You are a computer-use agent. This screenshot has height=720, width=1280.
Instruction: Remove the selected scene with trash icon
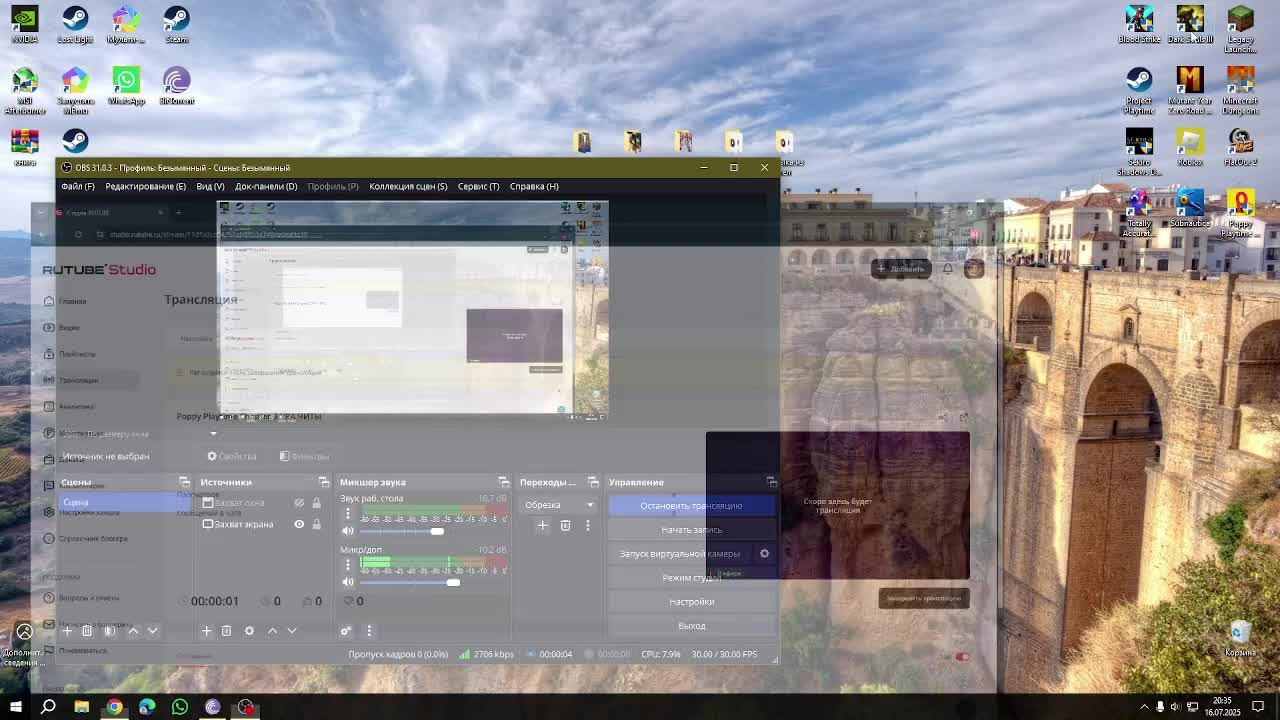click(x=87, y=631)
